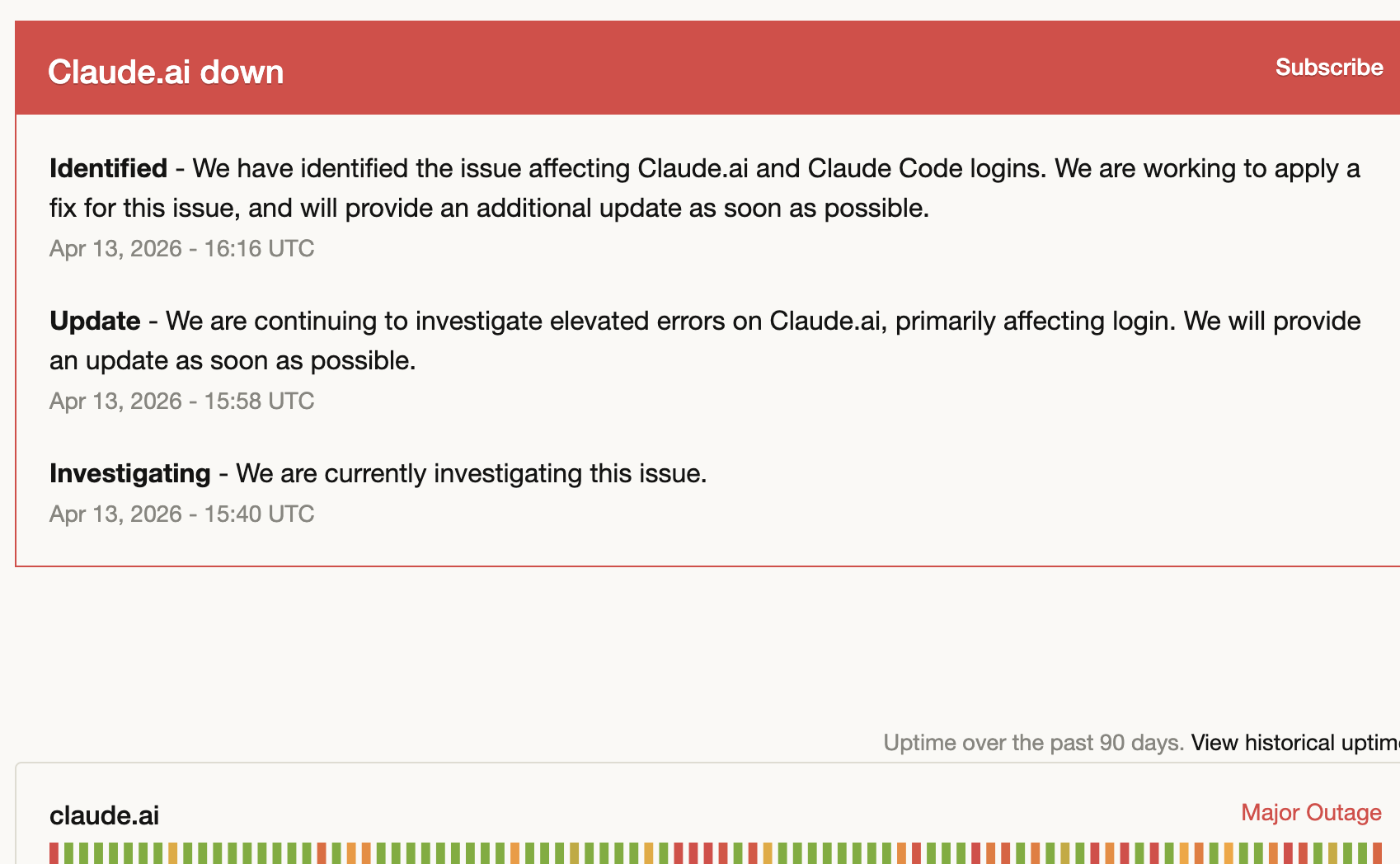The height and width of the screenshot is (864, 1400).
Task: Click the Uptime over past 90 days label
Action: click(1033, 742)
